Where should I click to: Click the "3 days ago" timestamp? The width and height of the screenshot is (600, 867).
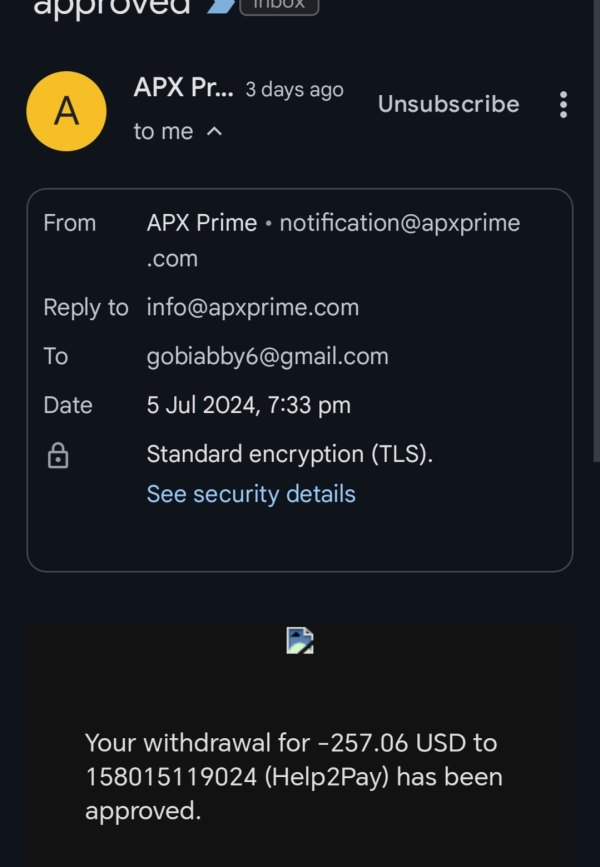294,89
